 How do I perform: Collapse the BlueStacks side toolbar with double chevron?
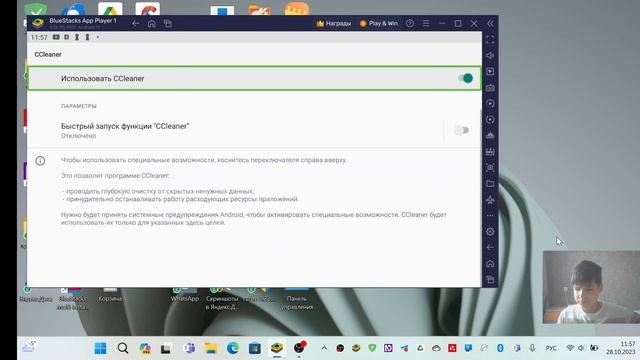(490, 24)
